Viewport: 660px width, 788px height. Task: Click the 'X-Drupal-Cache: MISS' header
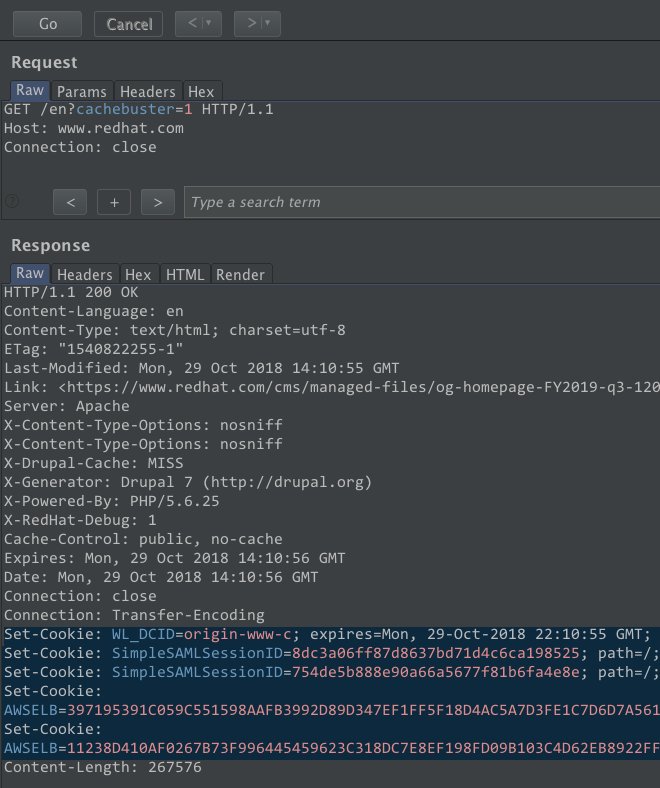94,463
